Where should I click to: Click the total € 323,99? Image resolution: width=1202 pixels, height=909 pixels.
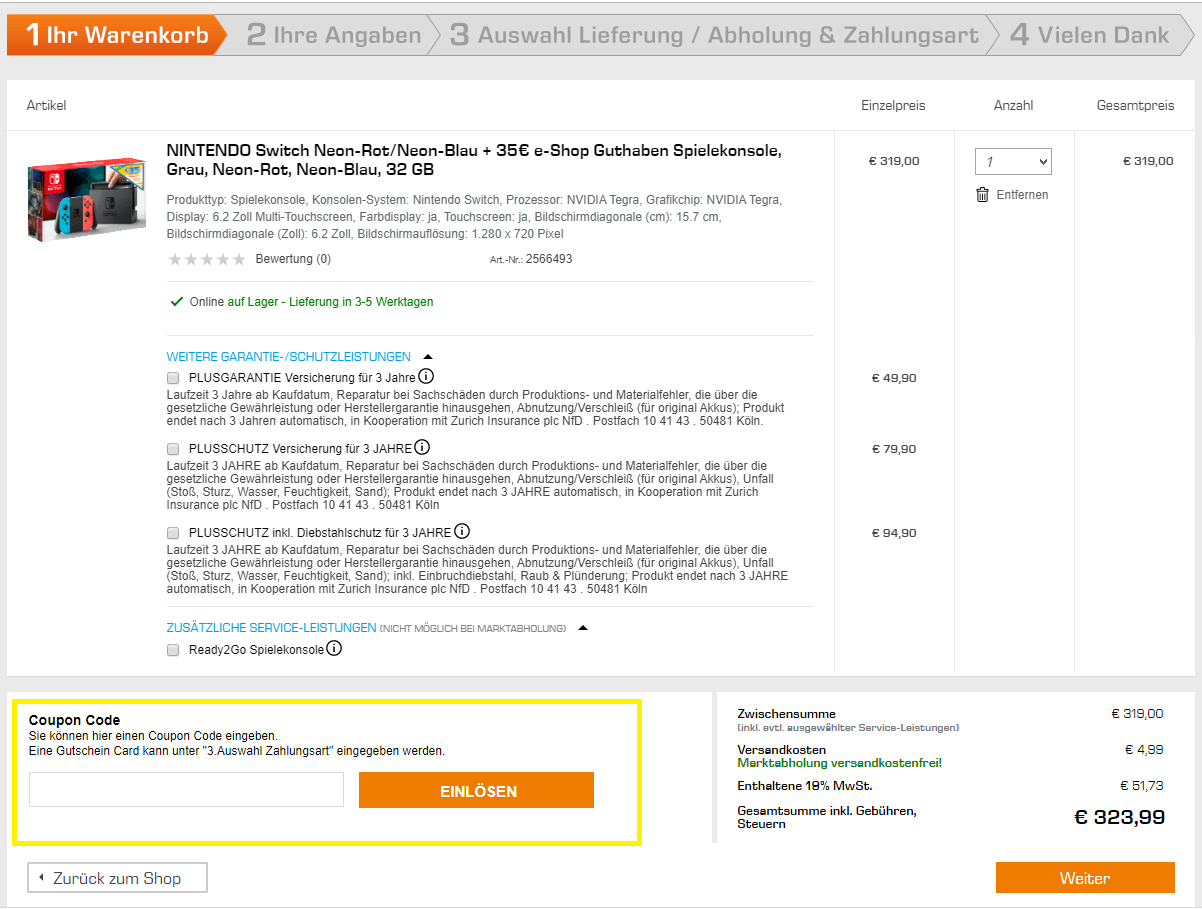click(x=1119, y=817)
